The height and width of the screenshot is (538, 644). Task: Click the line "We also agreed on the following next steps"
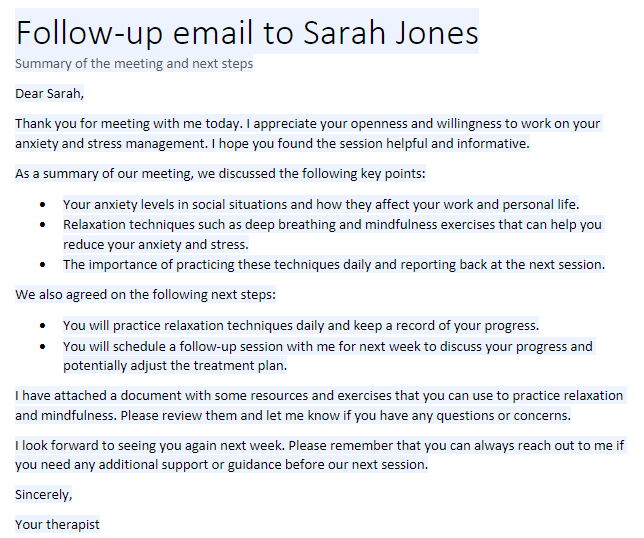(145, 294)
